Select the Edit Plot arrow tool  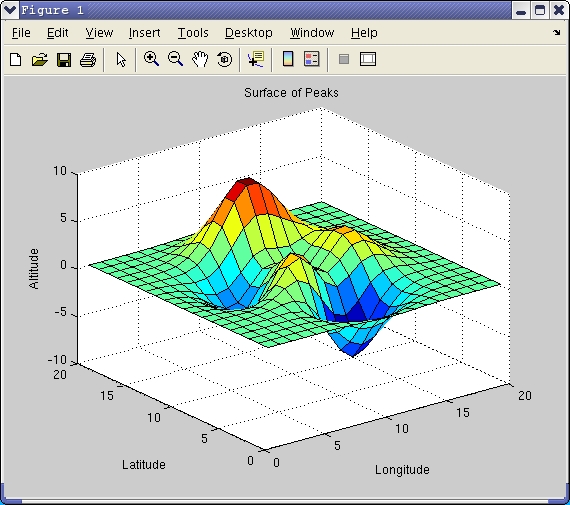coord(121,59)
